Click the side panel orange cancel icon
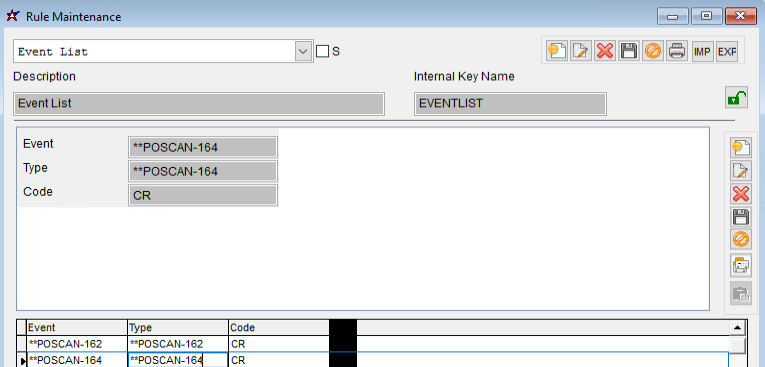 (741, 240)
